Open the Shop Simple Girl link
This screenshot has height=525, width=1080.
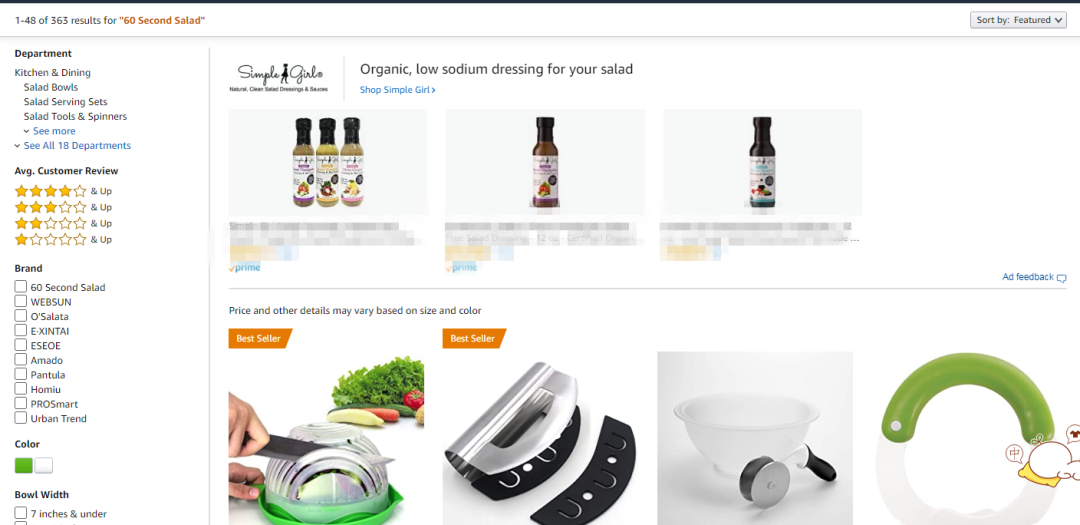[x=397, y=90]
